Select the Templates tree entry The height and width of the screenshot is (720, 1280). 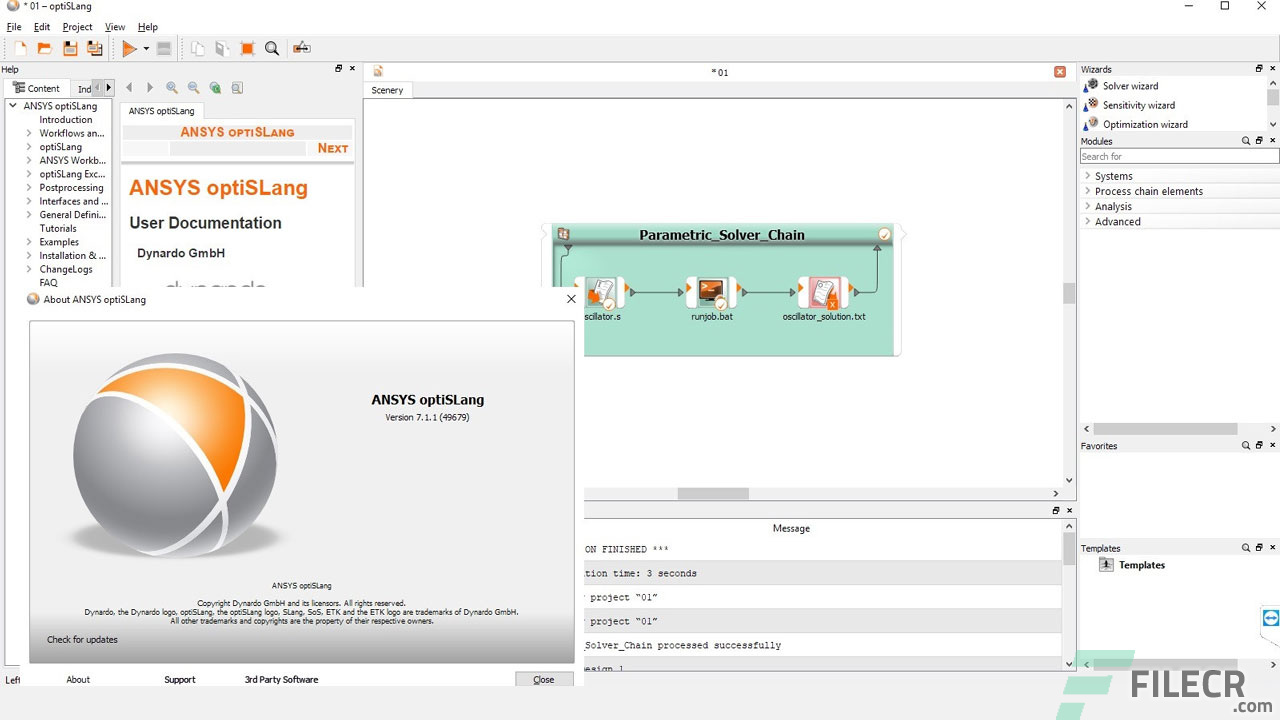[x=1133, y=565]
